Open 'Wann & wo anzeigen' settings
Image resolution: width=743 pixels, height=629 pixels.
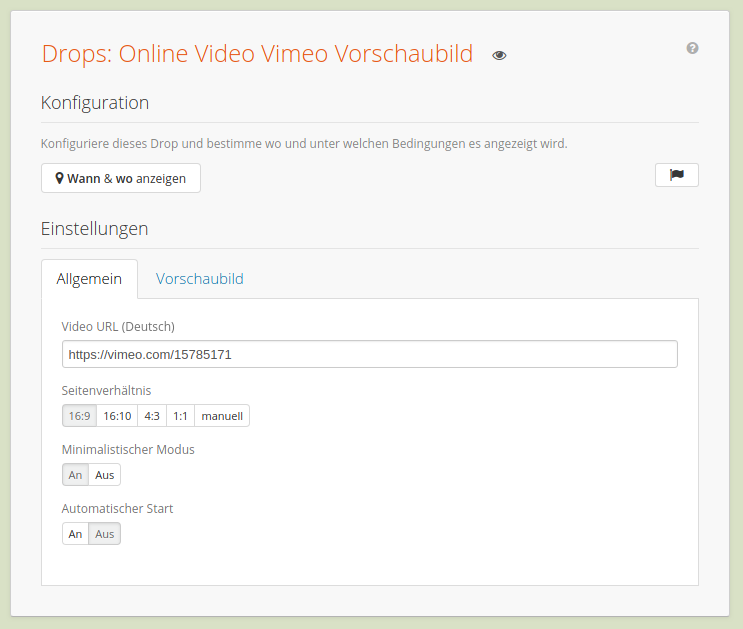pos(121,178)
